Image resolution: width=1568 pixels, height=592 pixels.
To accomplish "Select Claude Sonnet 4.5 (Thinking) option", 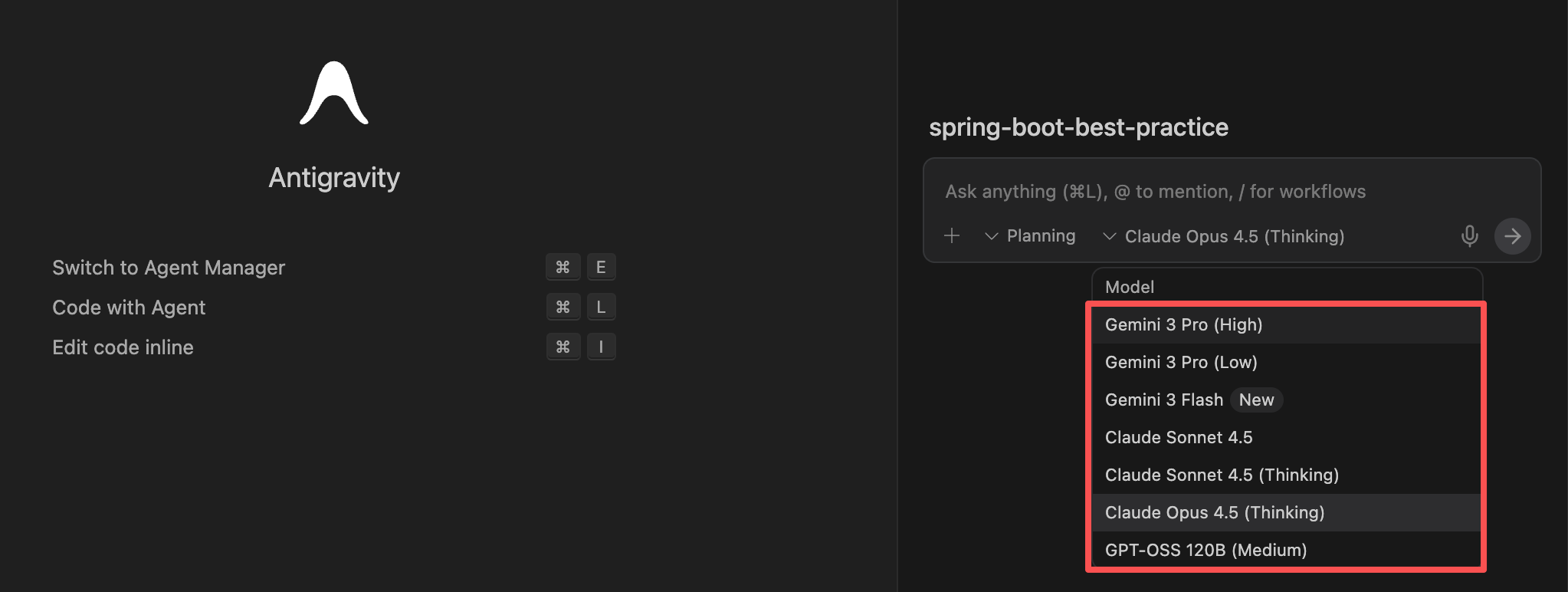I will tap(1222, 475).
